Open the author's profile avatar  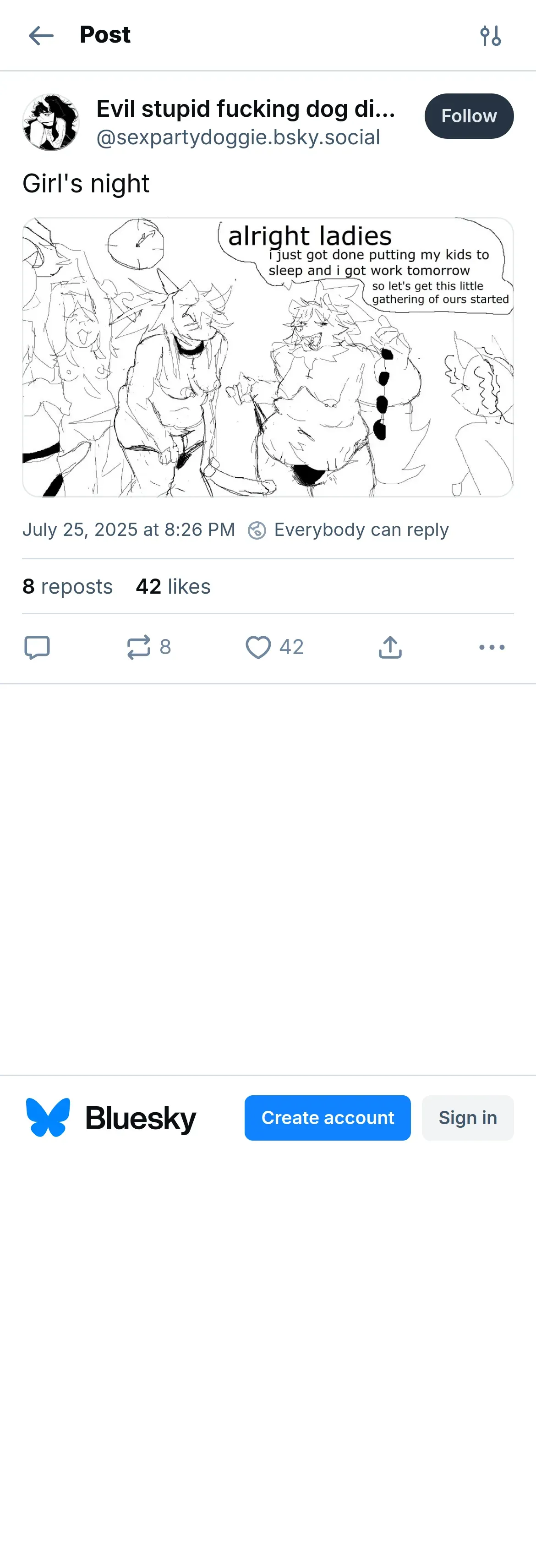(50, 122)
